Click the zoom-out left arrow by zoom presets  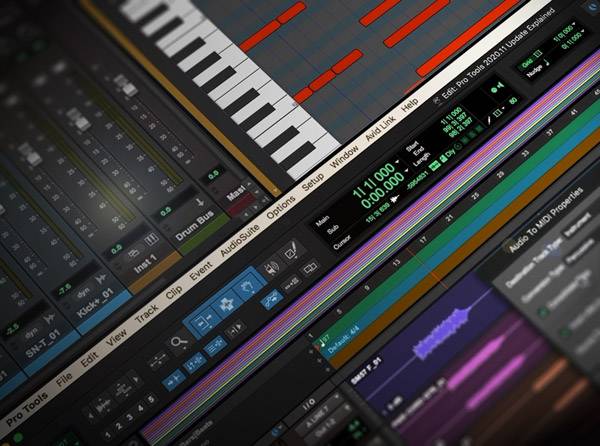point(90,415)
